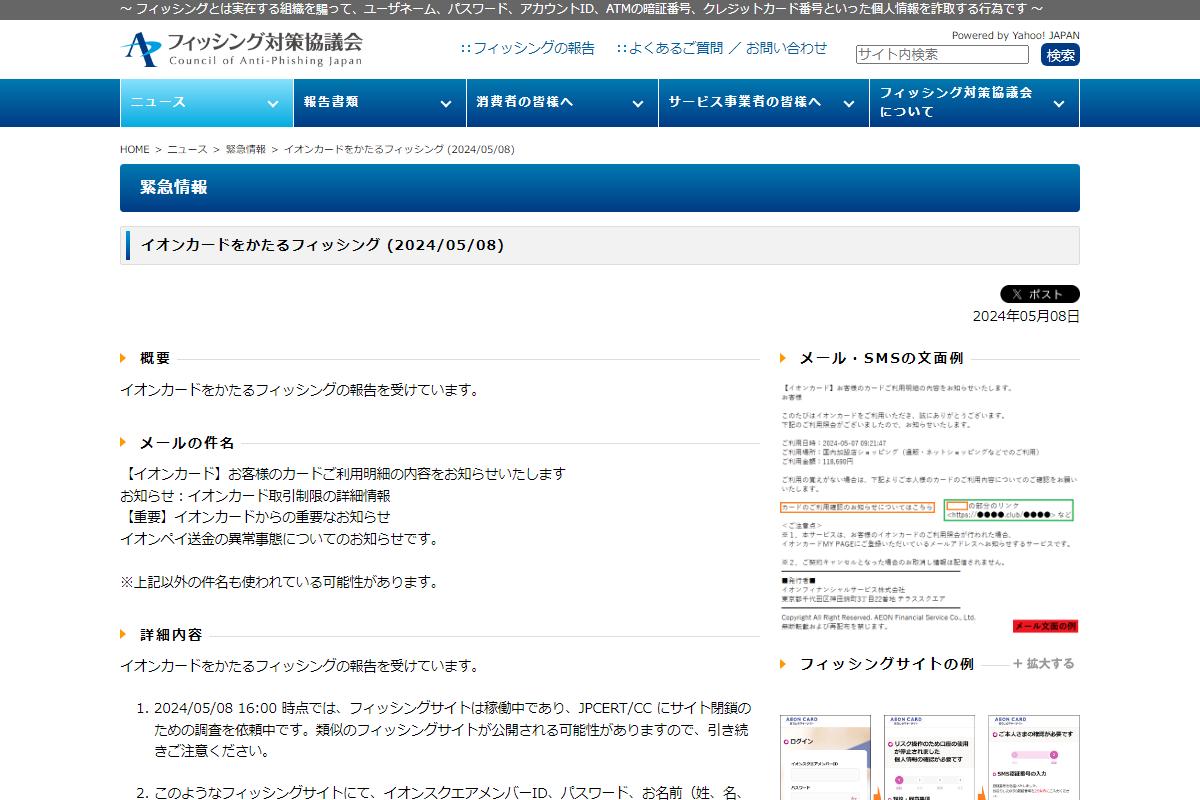Viewport: 1200px width, 800px height.
Task: Click subject line 【重要】イオンカードからの重要なお知らせ
Action: coord(255,517)
